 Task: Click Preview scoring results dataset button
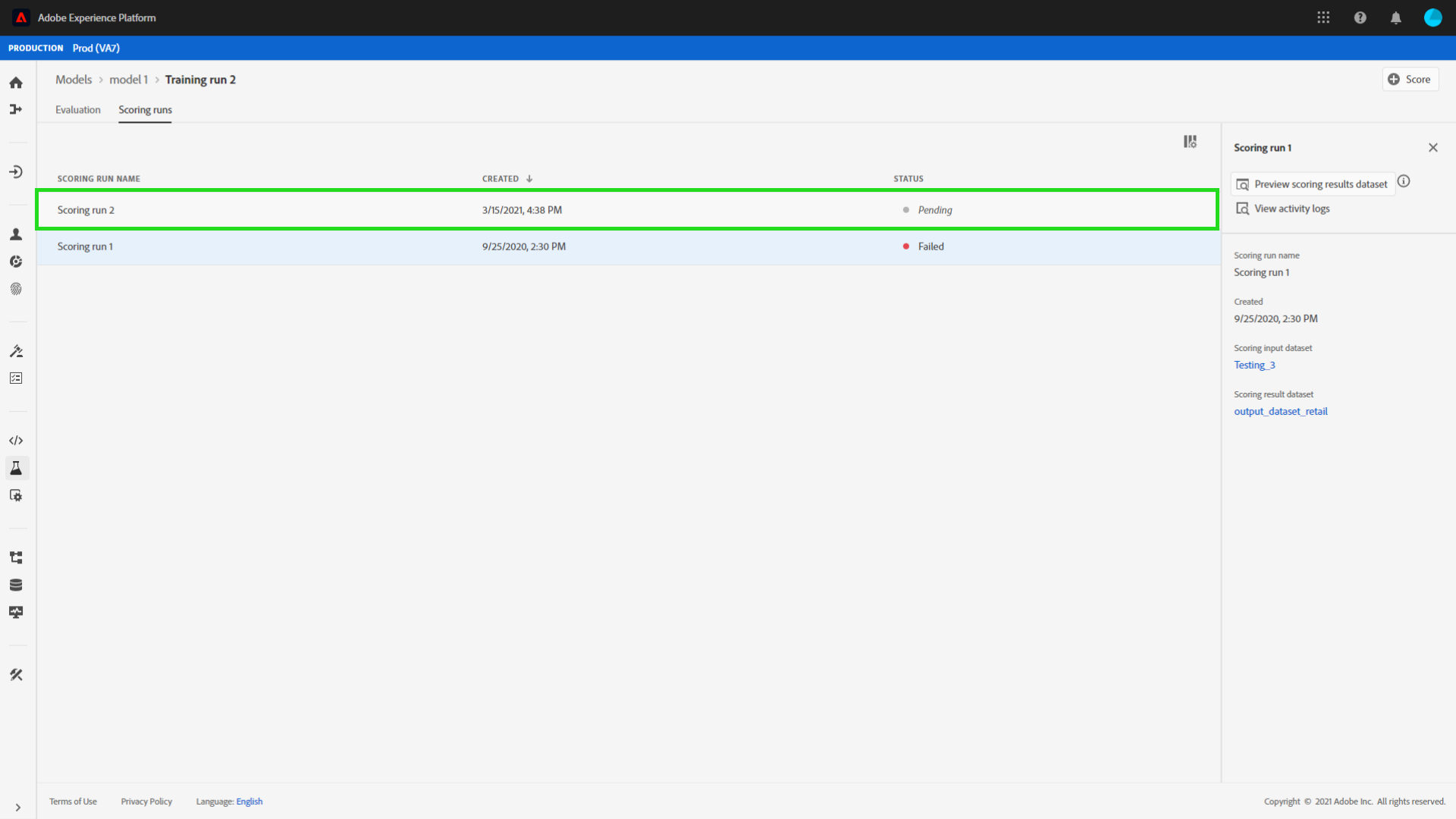(1312, 184)
